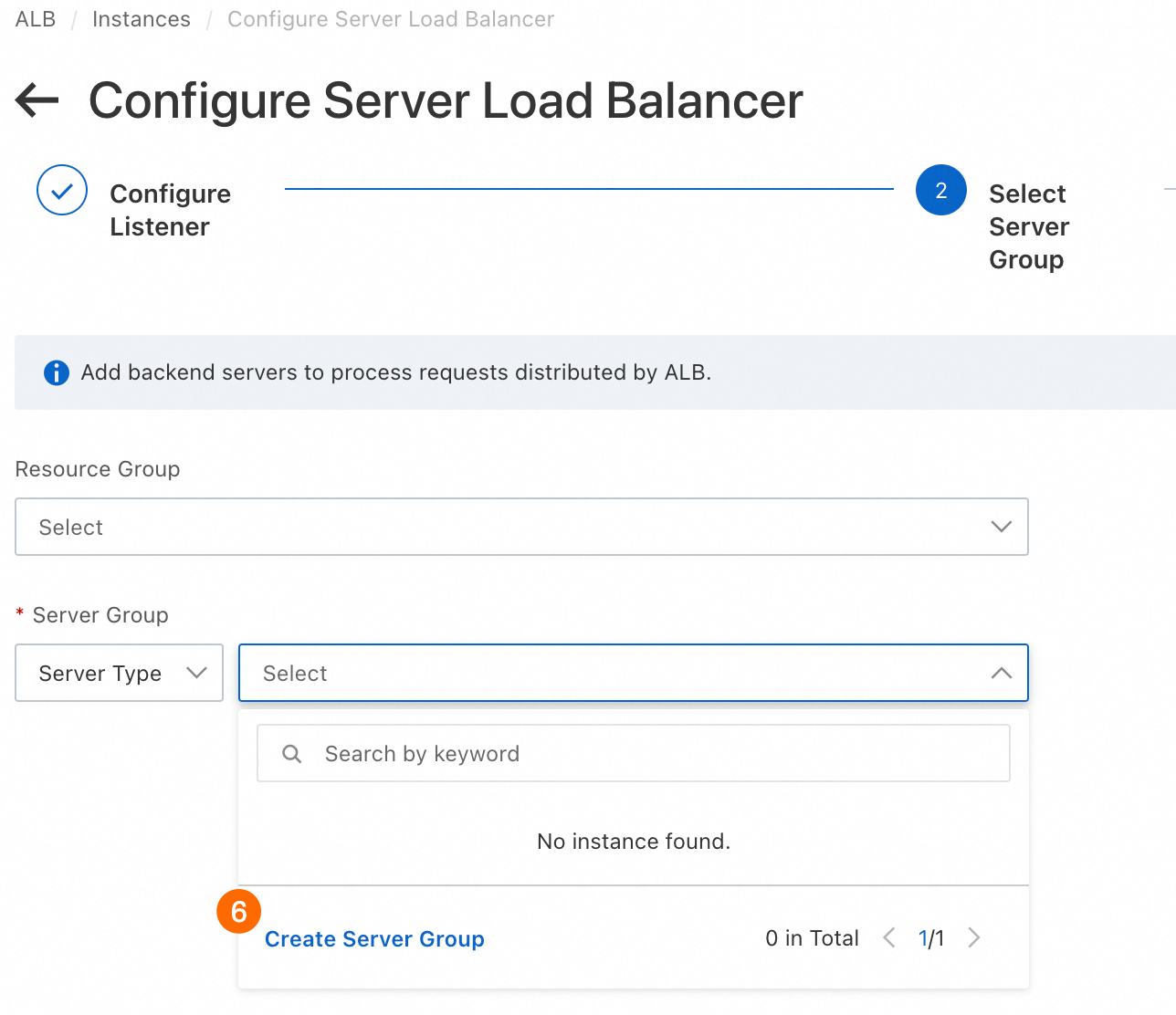
Task: Click the back arrow icon
Action: tap(37, 100)
